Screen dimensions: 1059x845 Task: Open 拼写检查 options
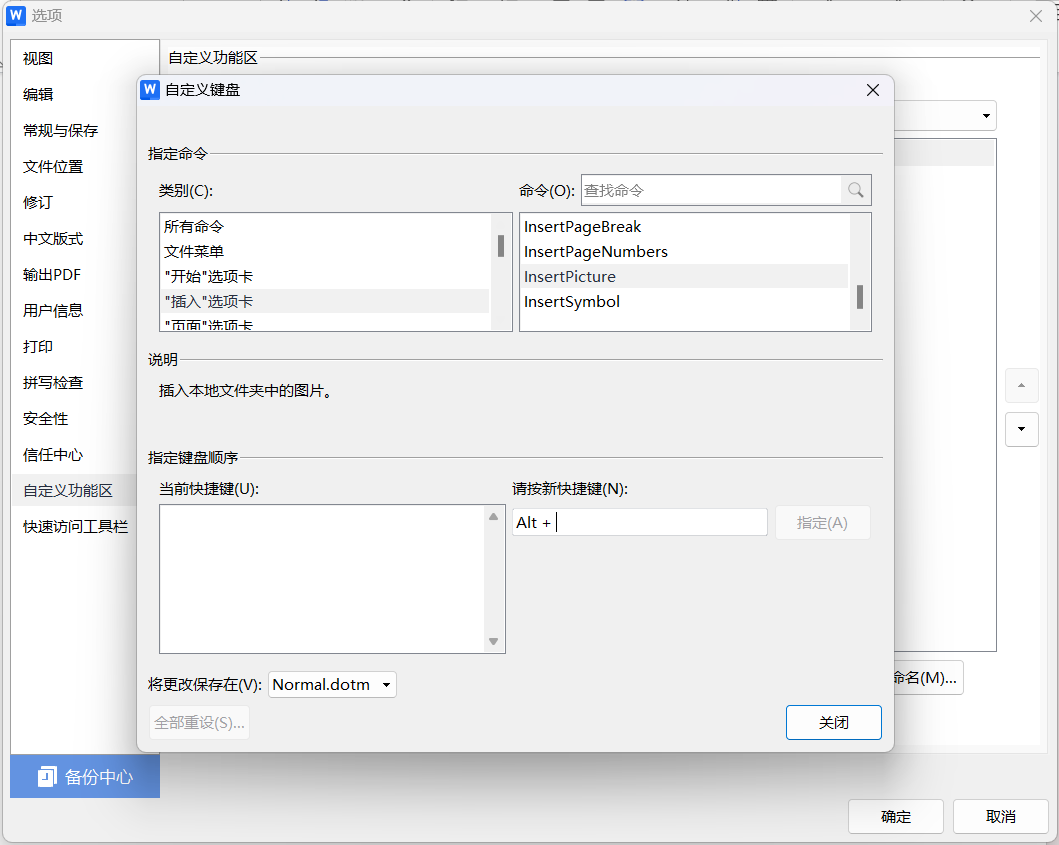tap(53, 383)
